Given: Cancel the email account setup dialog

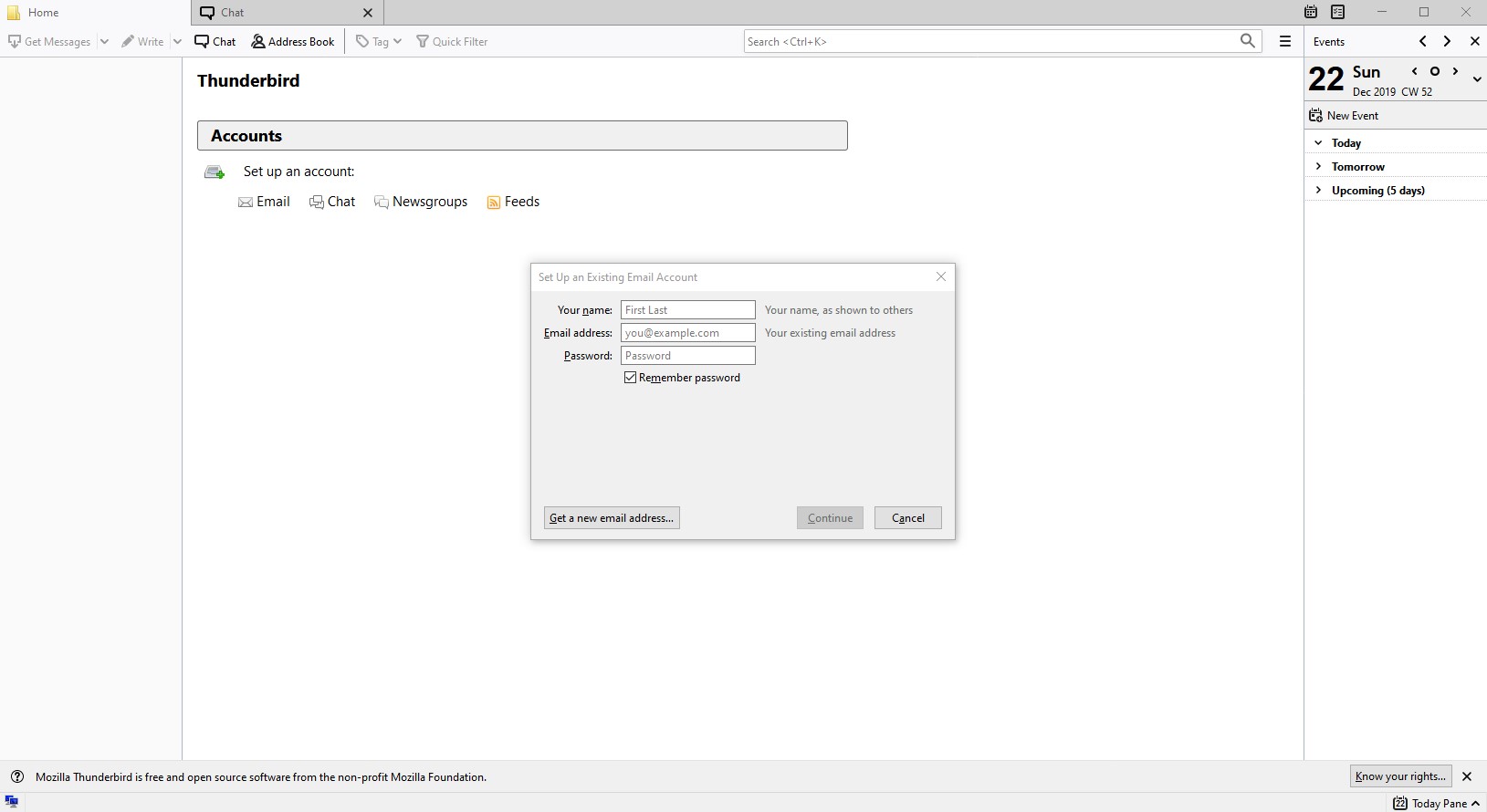Looking at the screenshot, I should [908, 518].
